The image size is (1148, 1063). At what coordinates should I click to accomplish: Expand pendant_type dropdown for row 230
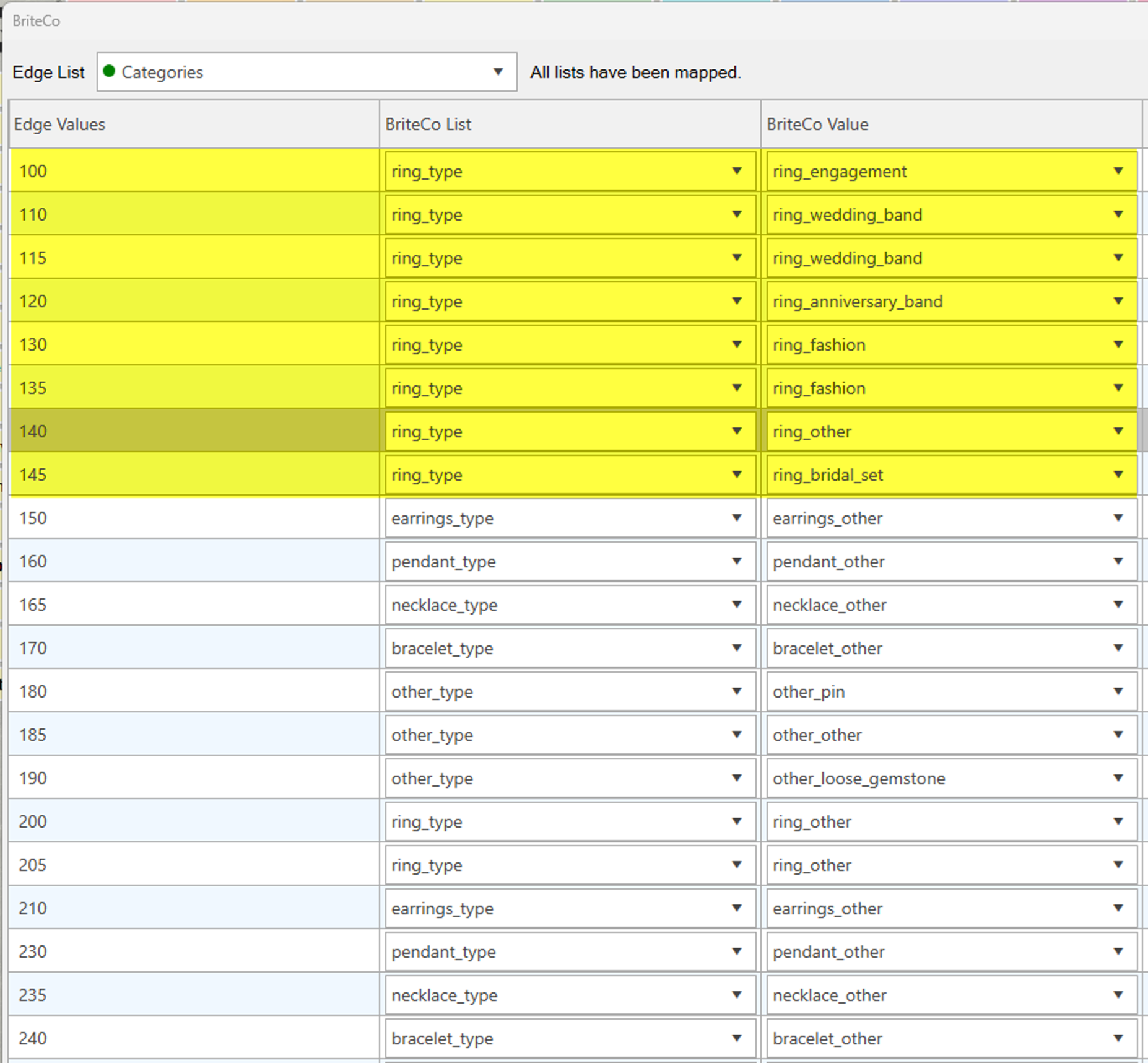coord(736,951)
